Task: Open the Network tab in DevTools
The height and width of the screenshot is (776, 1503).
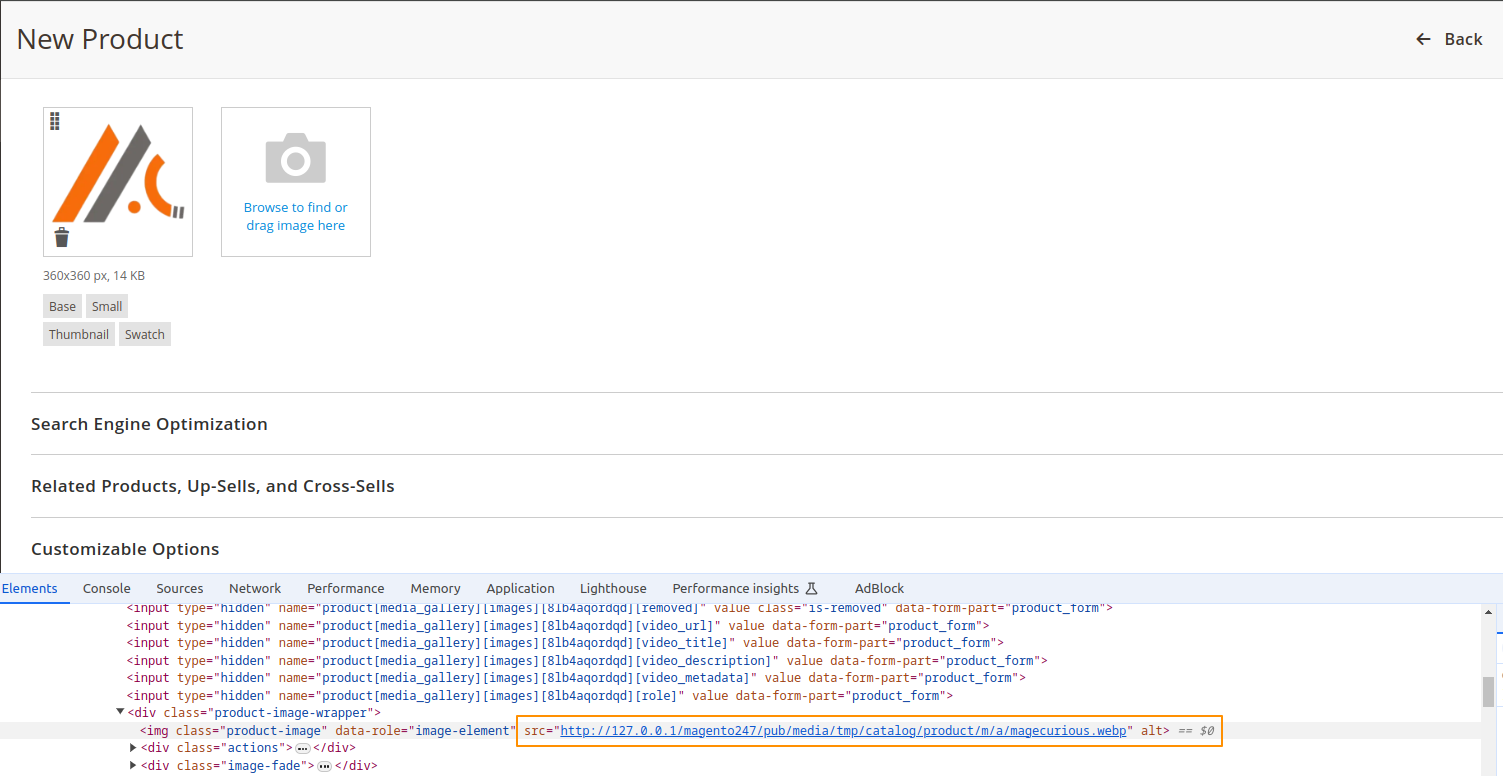Action: click(255, 588)
